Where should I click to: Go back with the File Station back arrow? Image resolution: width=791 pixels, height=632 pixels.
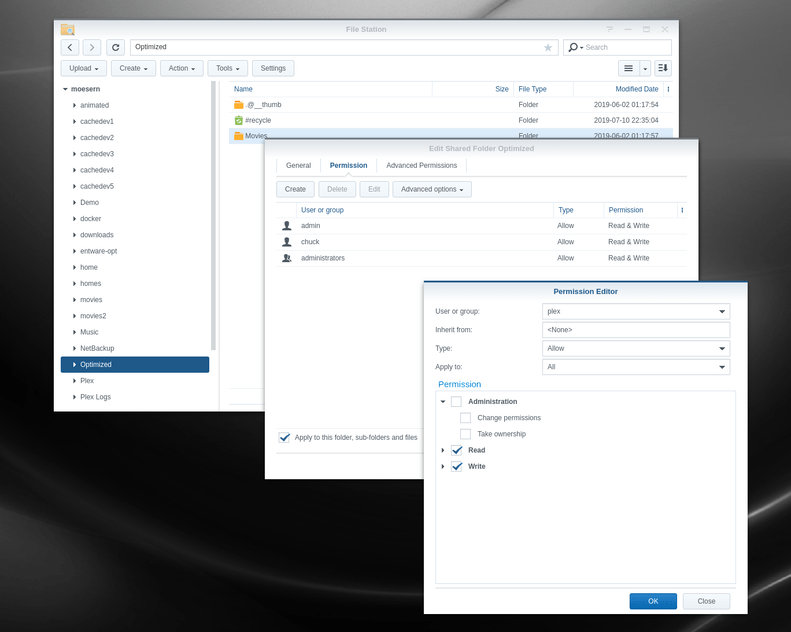pos(70,47)
